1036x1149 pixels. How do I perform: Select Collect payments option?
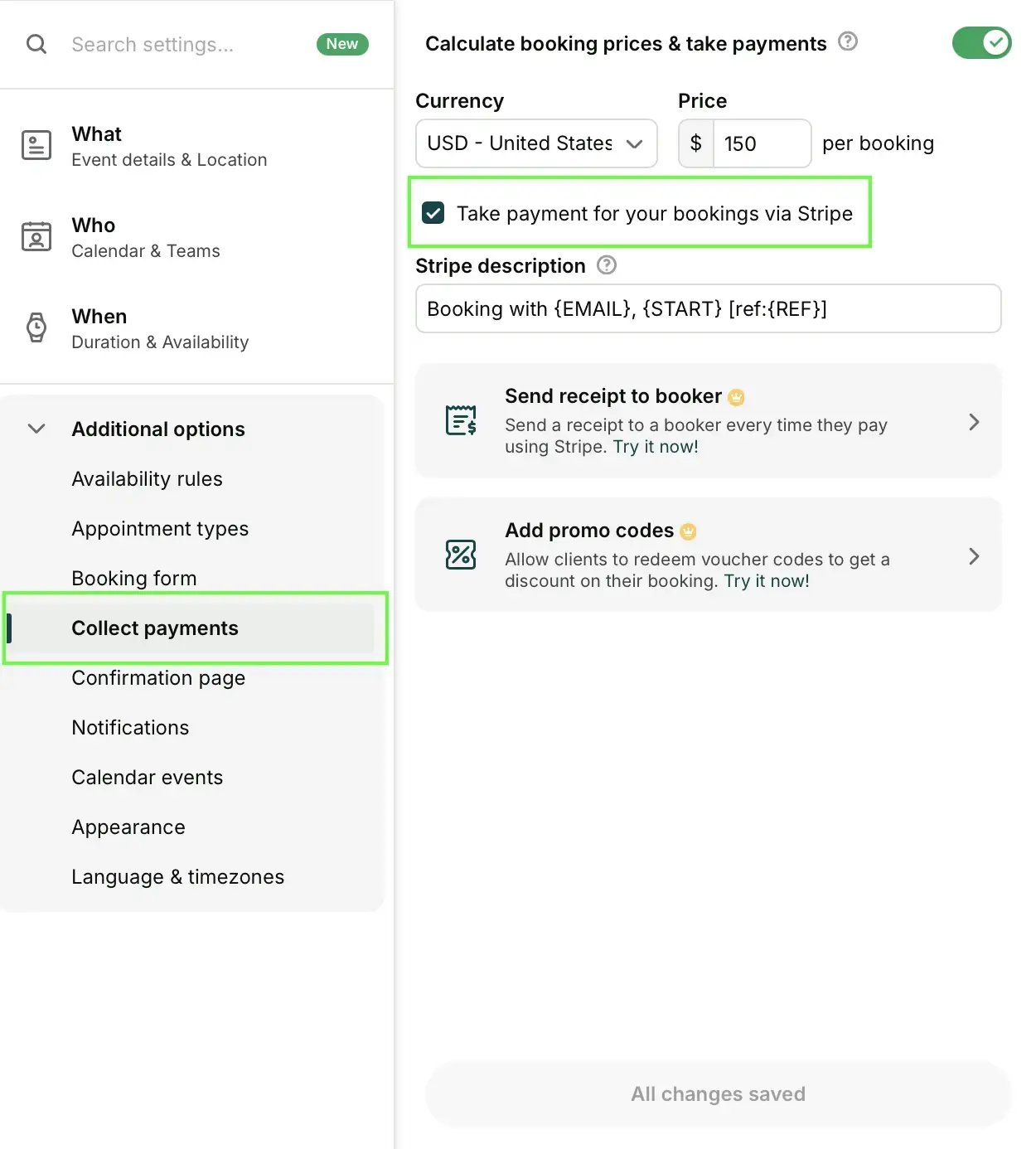(x=191, y=628)
